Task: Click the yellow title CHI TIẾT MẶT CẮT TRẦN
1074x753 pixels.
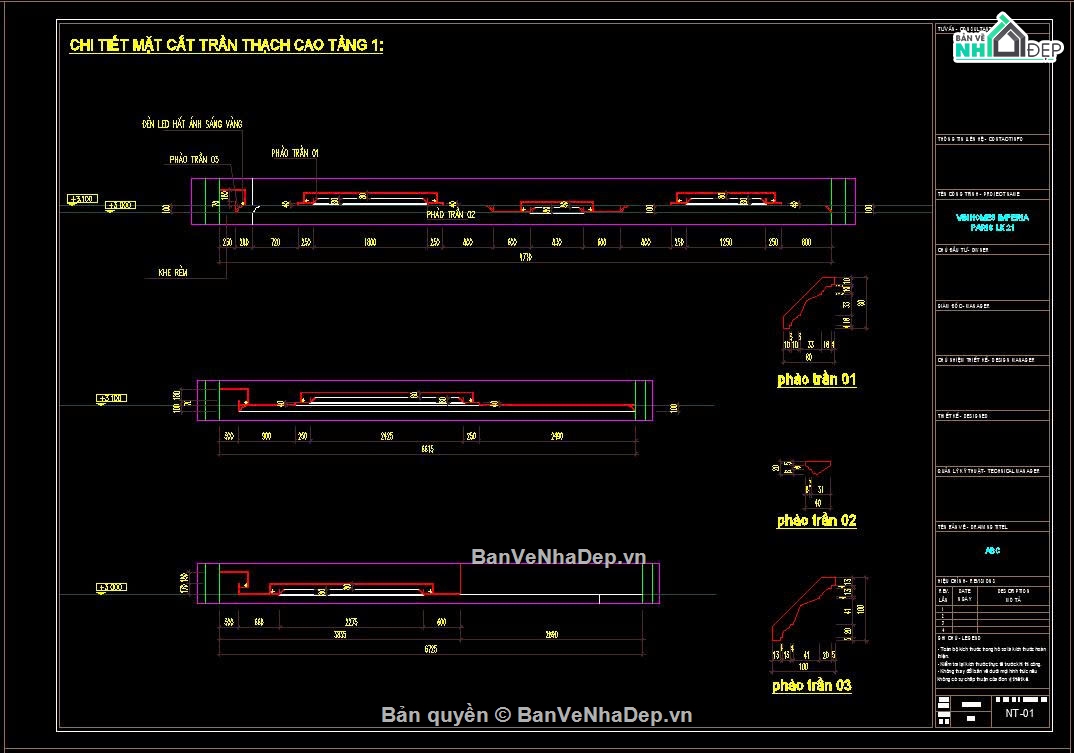Action: tap(226, 45)
